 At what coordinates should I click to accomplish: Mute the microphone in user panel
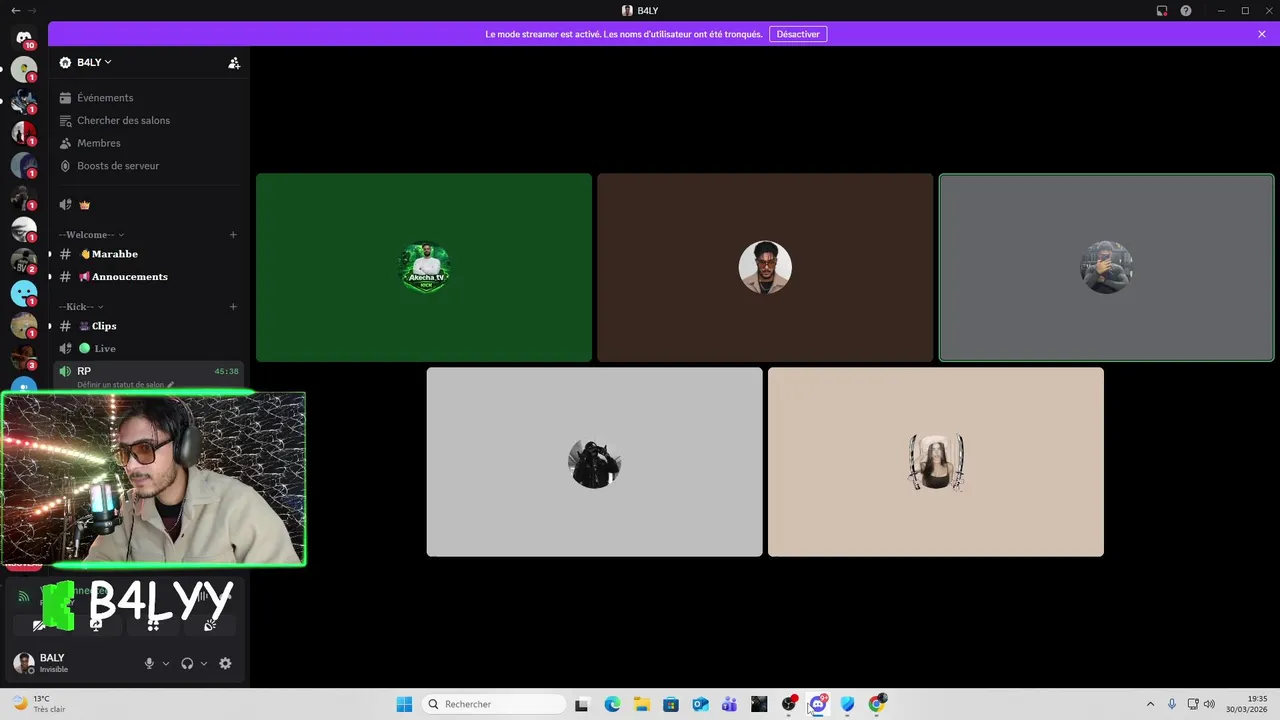(x=149, y=663)
